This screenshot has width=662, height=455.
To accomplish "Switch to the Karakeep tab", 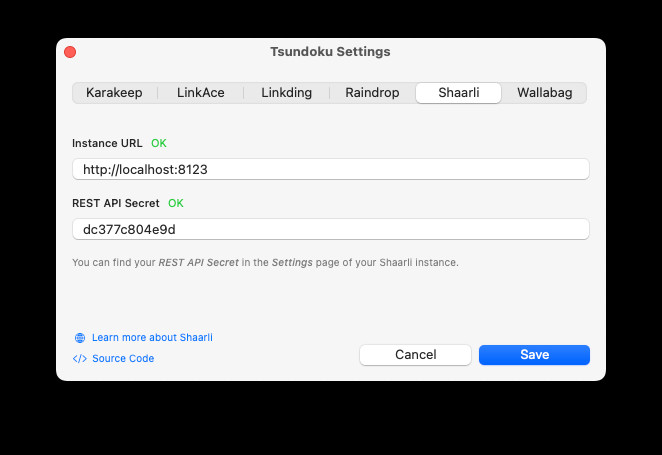I will tap(114, 93).
